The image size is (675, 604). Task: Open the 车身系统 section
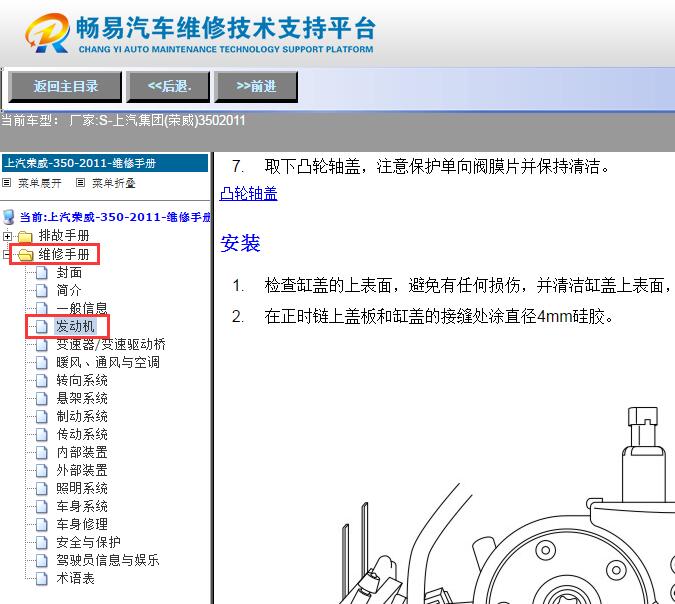click(82, 506)
